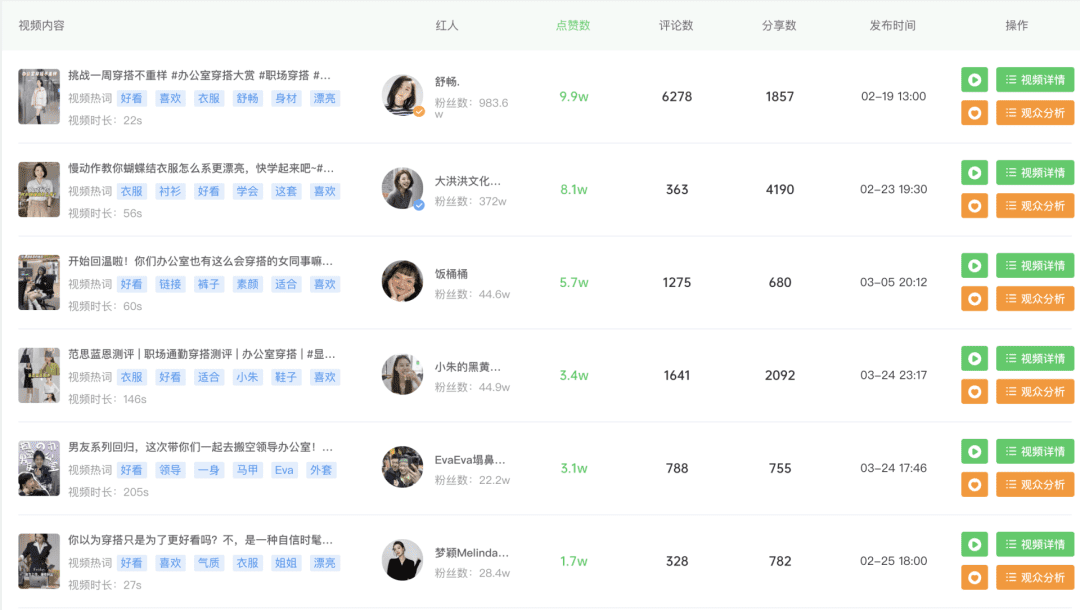Sort the table by 点赞数 column
The image size is (1080, 610).
(573, 25)
